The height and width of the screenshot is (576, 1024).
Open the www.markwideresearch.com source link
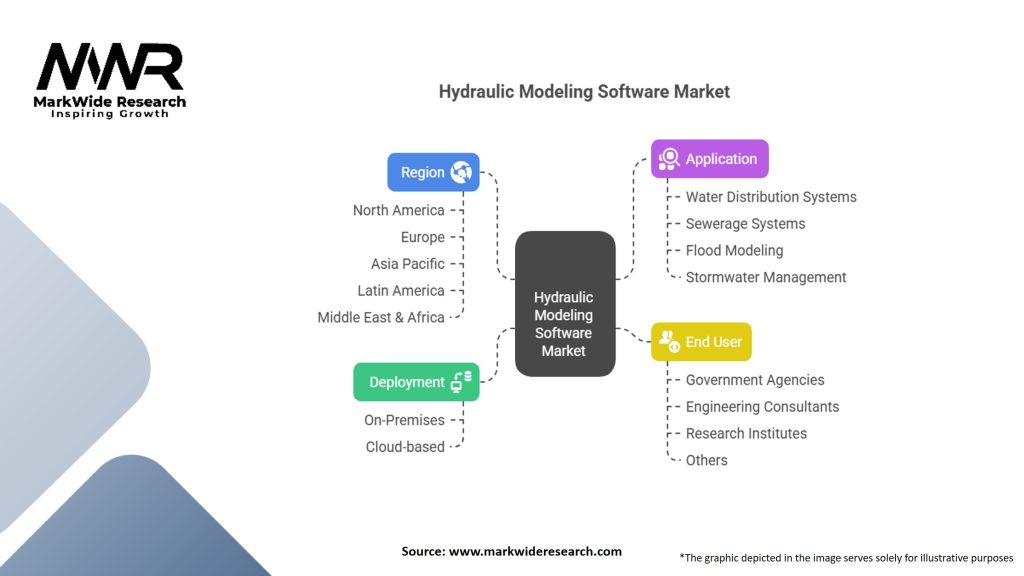coord(535,551)
